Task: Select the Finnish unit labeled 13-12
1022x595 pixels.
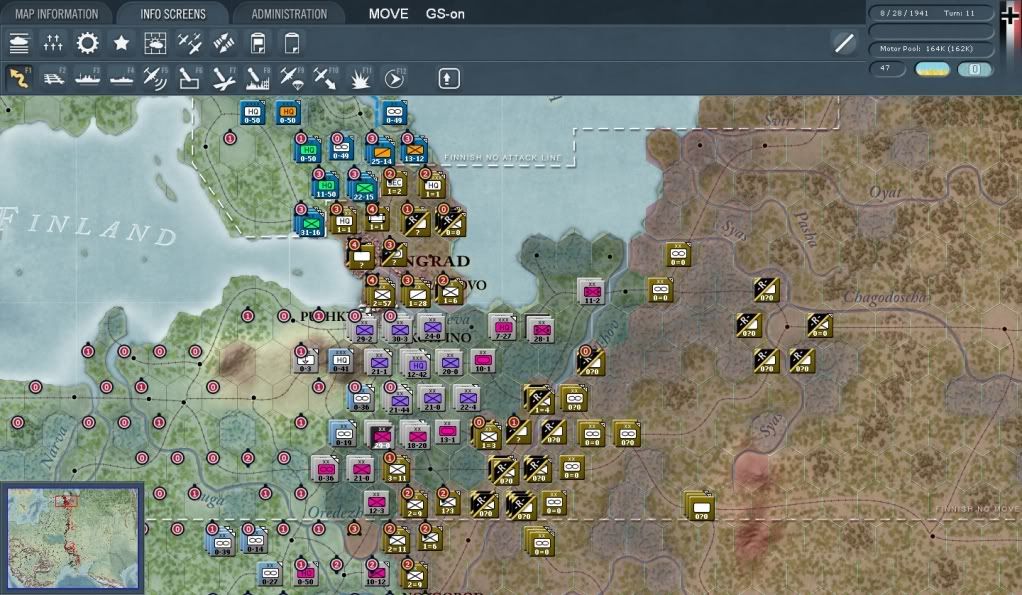Action: click(415, 150)
